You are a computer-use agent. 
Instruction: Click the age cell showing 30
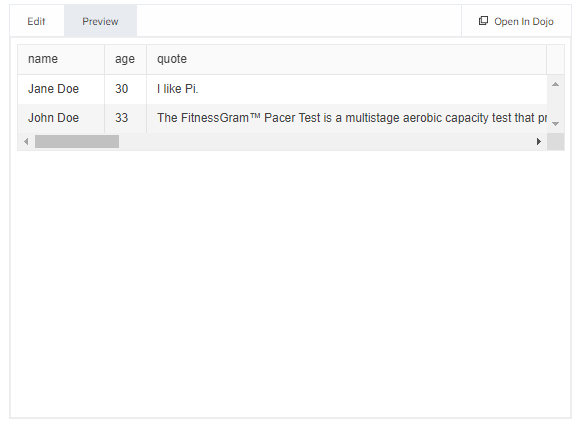pos(126,89)
